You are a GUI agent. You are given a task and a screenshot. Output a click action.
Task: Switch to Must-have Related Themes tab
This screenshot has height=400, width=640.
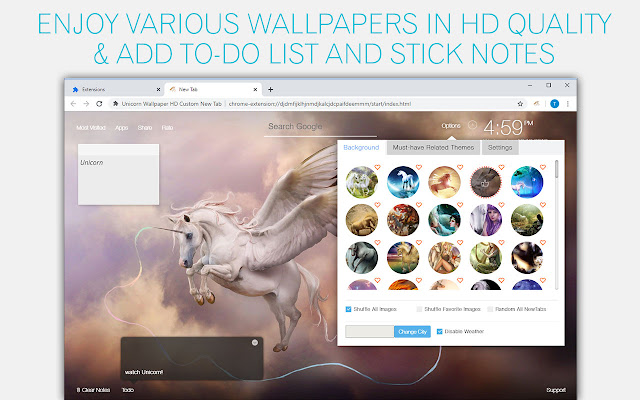[x=433, y=147]
